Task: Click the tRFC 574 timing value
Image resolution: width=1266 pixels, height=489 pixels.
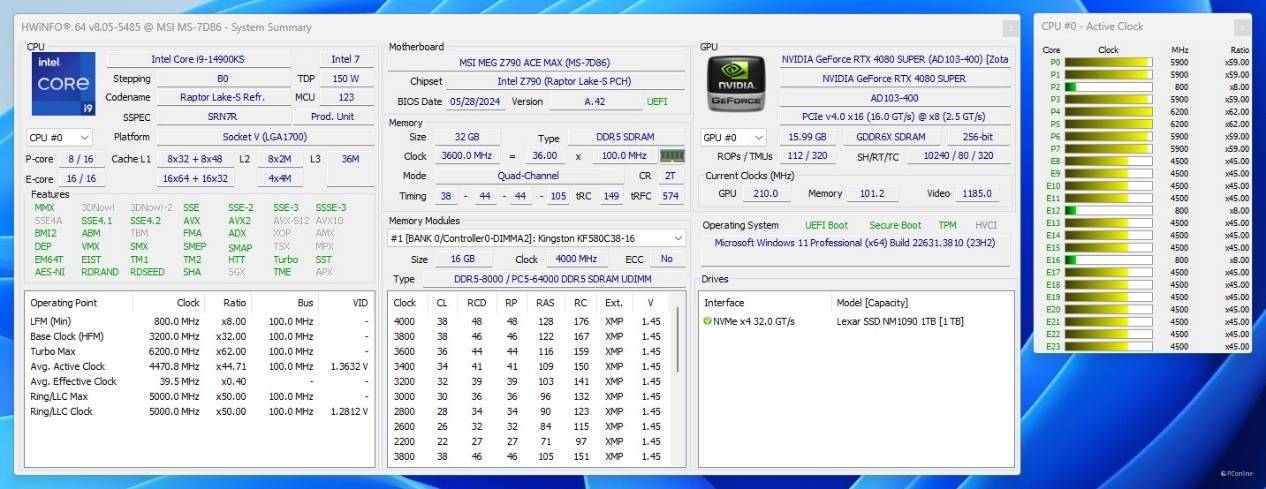Action: (x=670, y=196)
